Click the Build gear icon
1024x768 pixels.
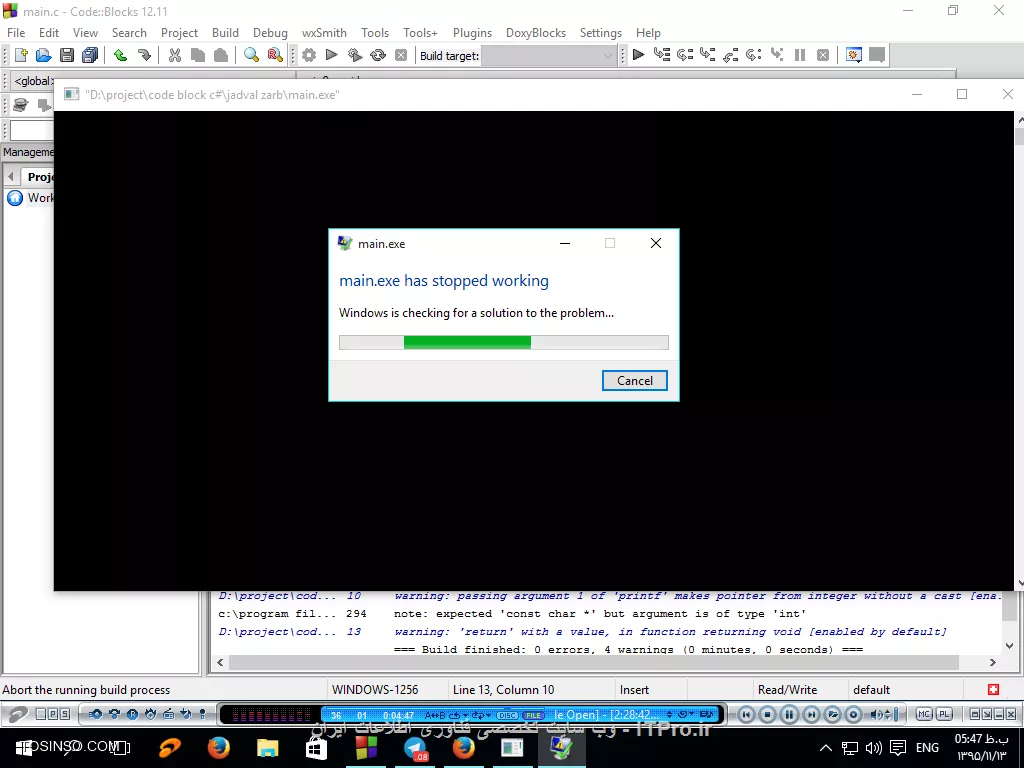click(x=309, y=56)
